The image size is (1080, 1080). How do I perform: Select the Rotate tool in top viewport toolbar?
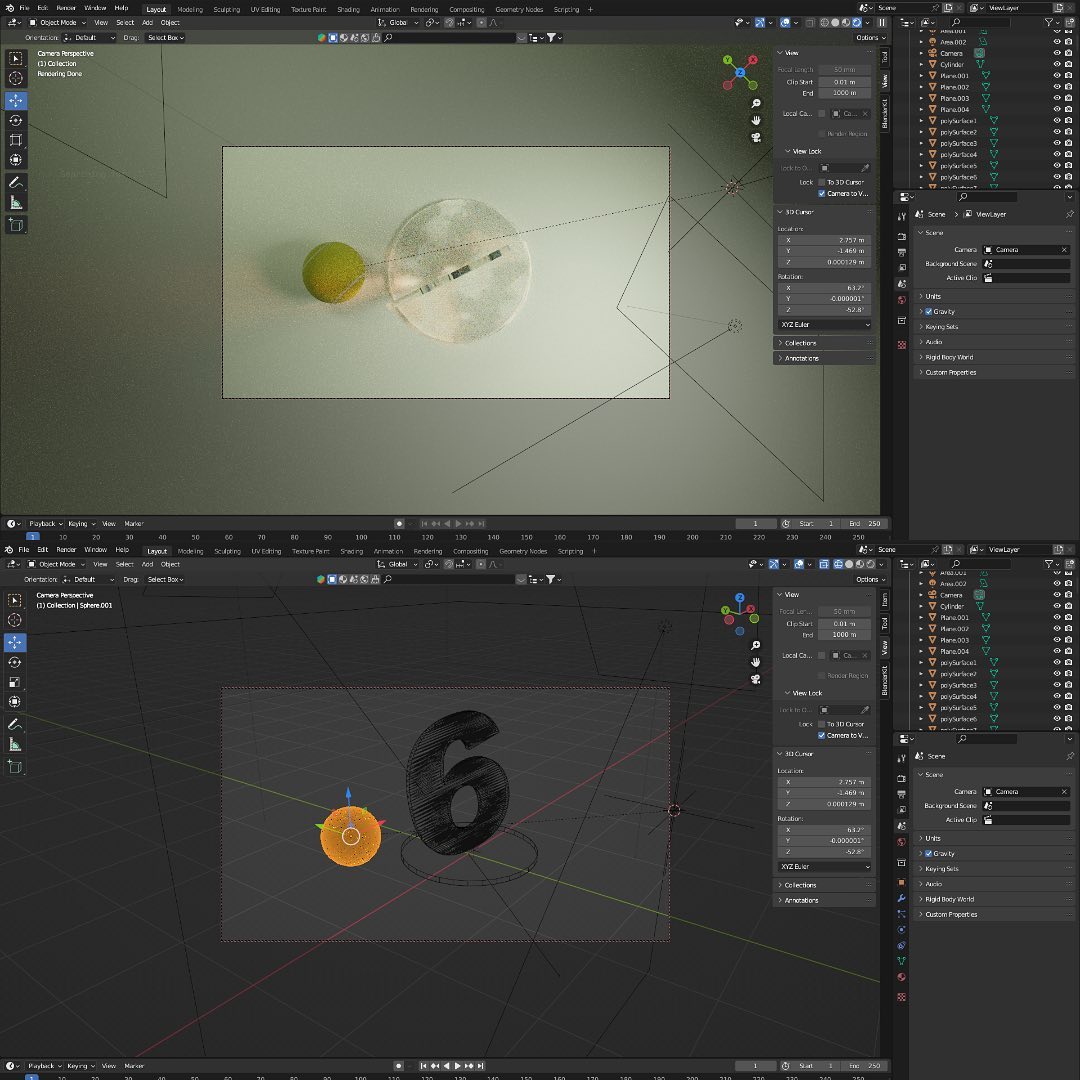coord(16,120)
